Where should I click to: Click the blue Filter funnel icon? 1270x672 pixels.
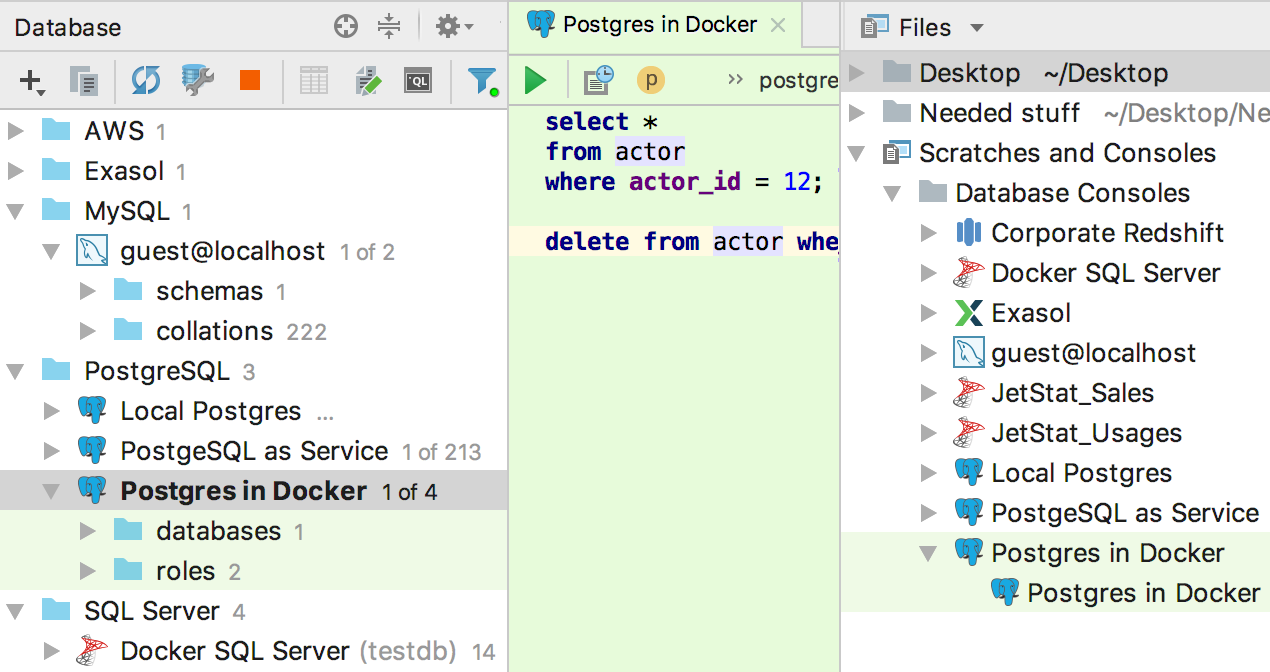pos(483,81)
